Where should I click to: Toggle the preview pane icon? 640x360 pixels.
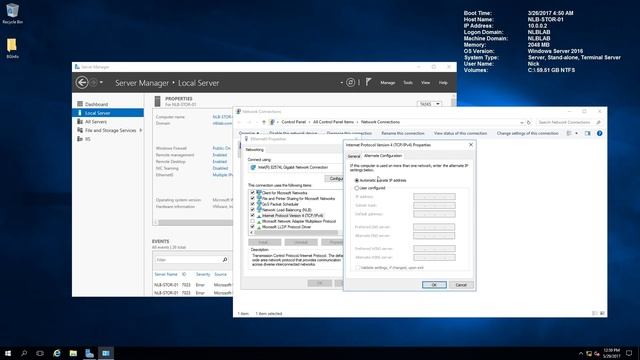tap(587, 133)
